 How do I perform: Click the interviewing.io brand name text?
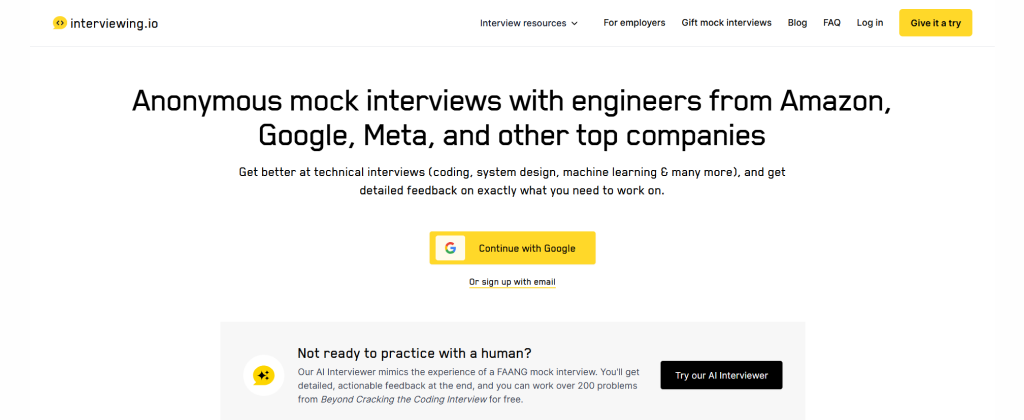coord(114,22)
